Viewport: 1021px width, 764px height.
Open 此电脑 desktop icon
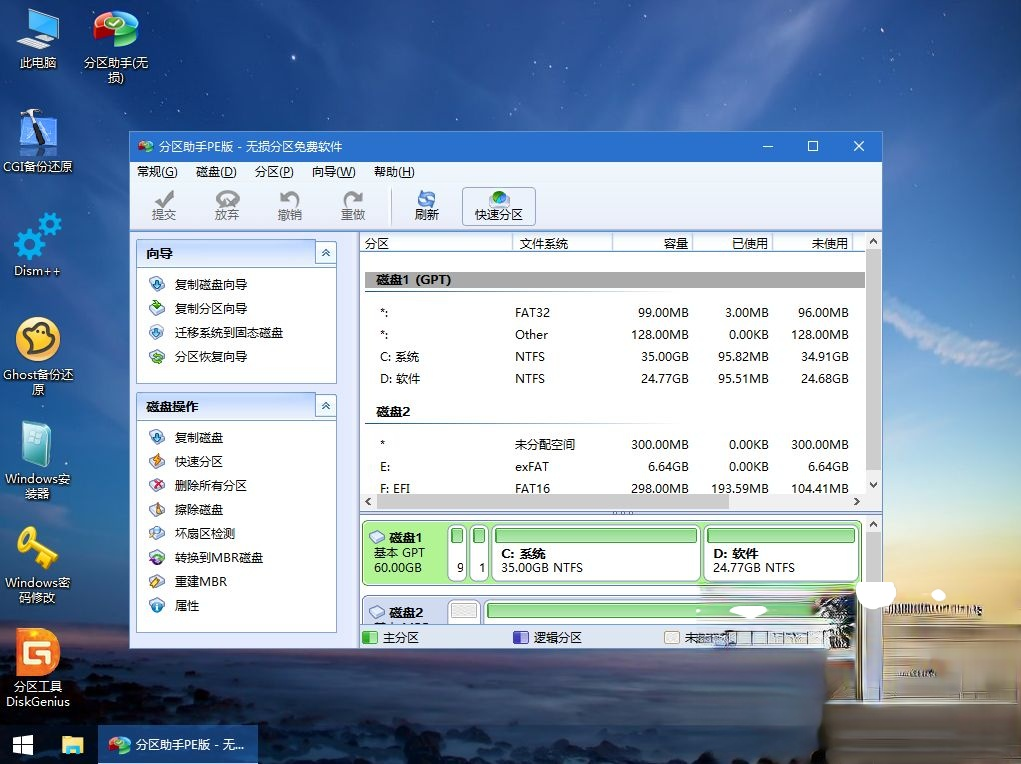38,38
